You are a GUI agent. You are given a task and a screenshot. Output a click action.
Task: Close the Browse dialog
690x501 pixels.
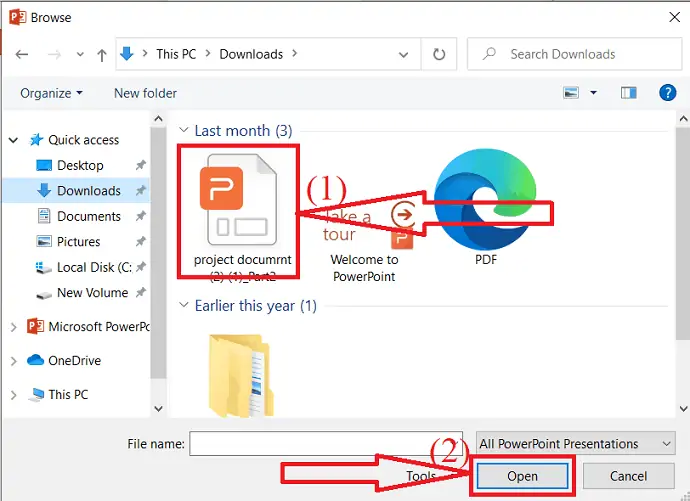(674, 17)
